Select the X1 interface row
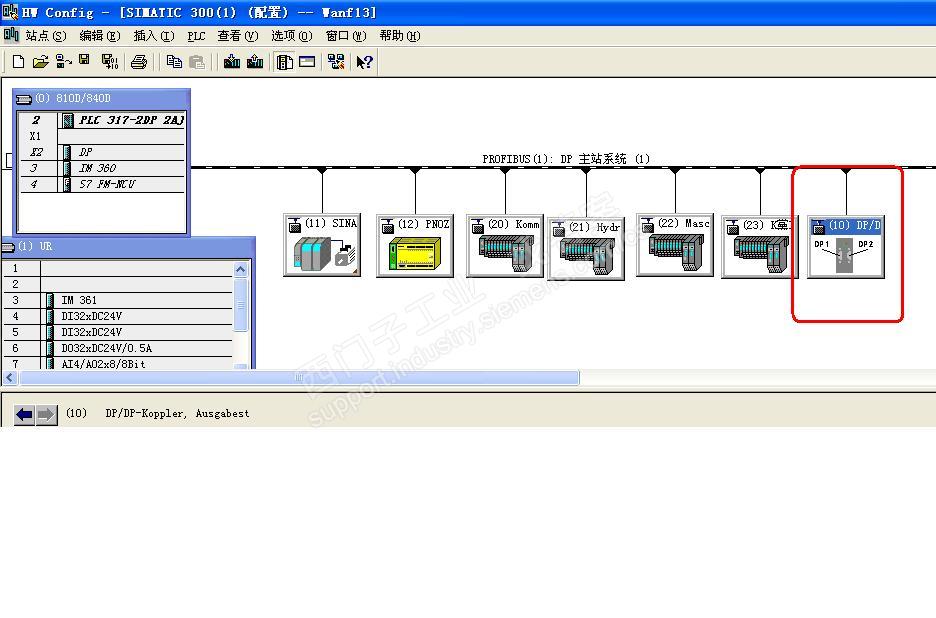936x618 pixels. [101, 136]
